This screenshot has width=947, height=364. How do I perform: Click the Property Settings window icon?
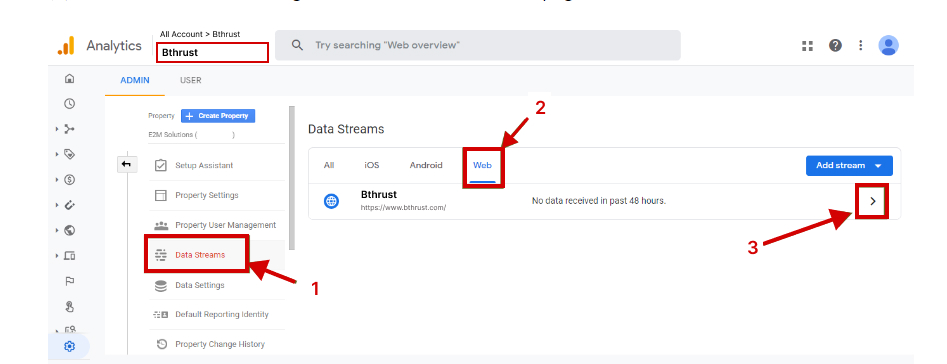coord(161,195)
